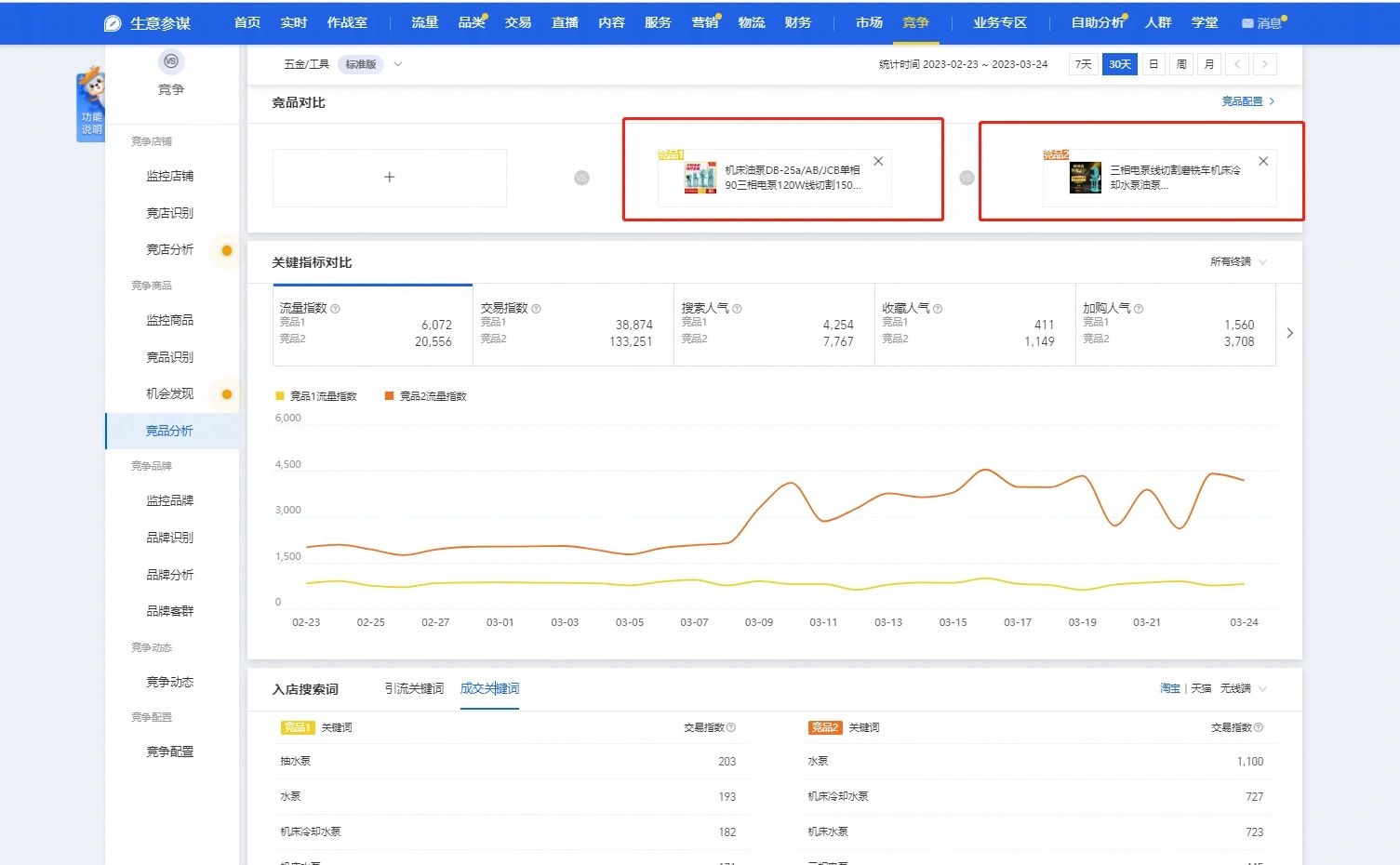This screenshot has height=865, width=1400.
Task: Open 竞争配置 sidebar item
Action: coord(170,752)
